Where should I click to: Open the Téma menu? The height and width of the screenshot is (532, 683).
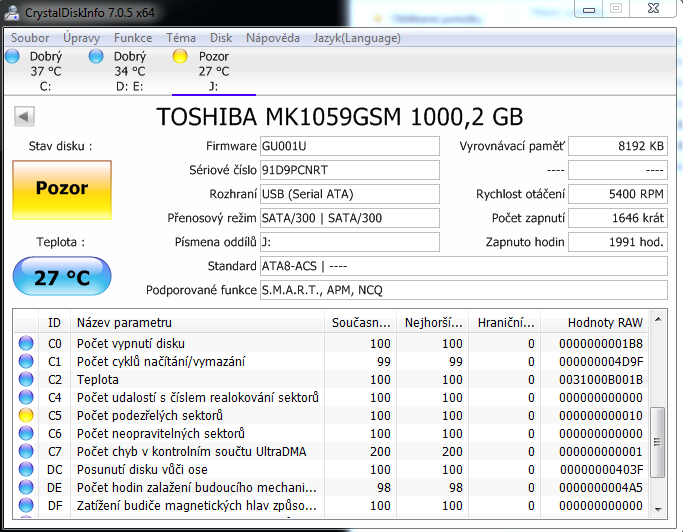pyautogui.click(x=181, y=38)
